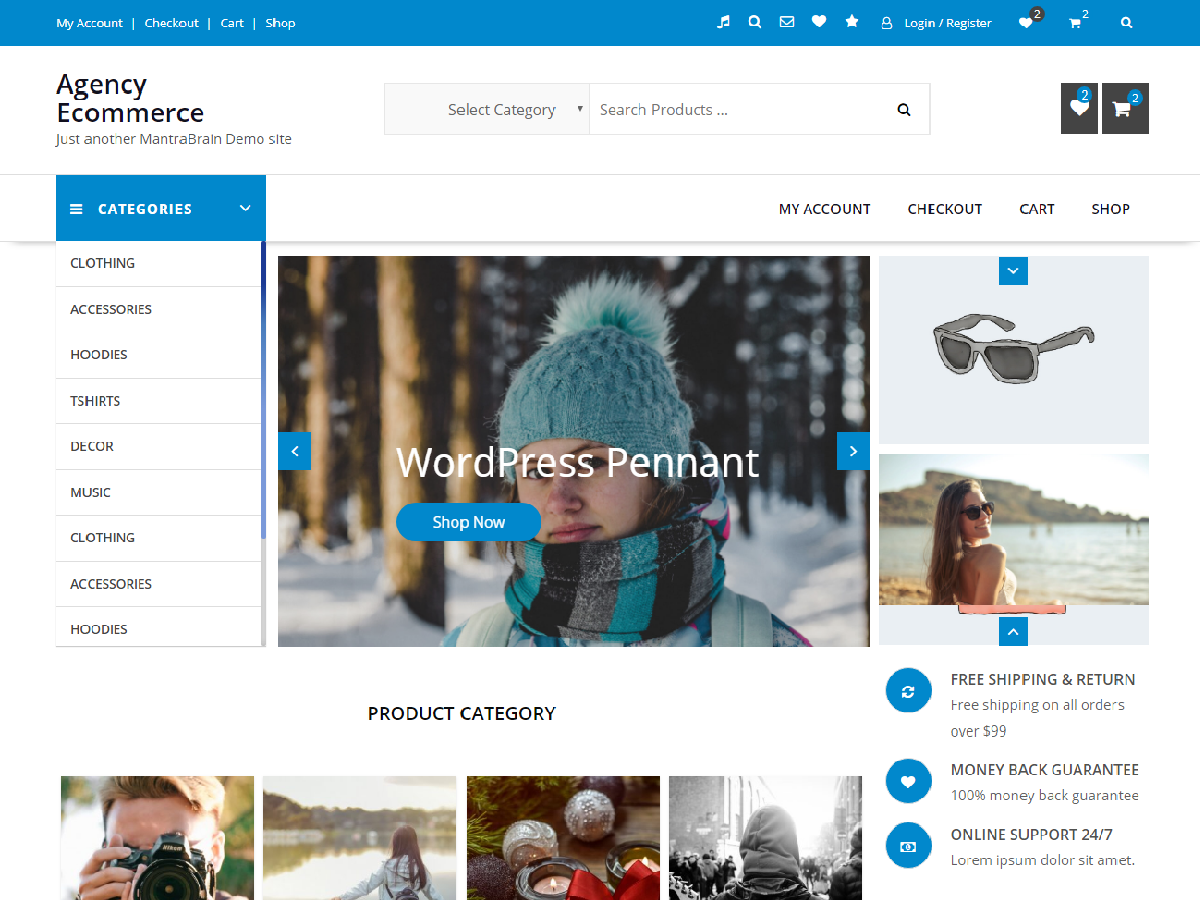Screen dimensions: 1200x900
Task: Switch to the Checkout menu item
Action: pos(944,208)
